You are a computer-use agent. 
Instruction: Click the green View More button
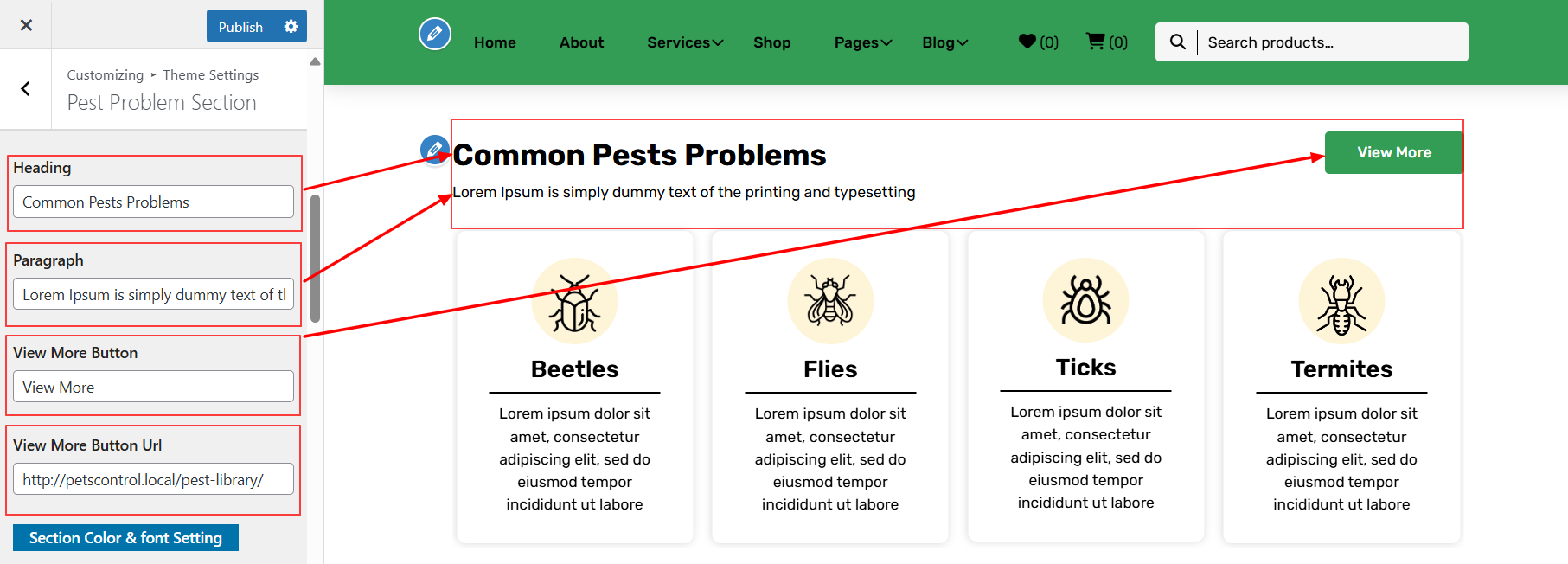1393,152
